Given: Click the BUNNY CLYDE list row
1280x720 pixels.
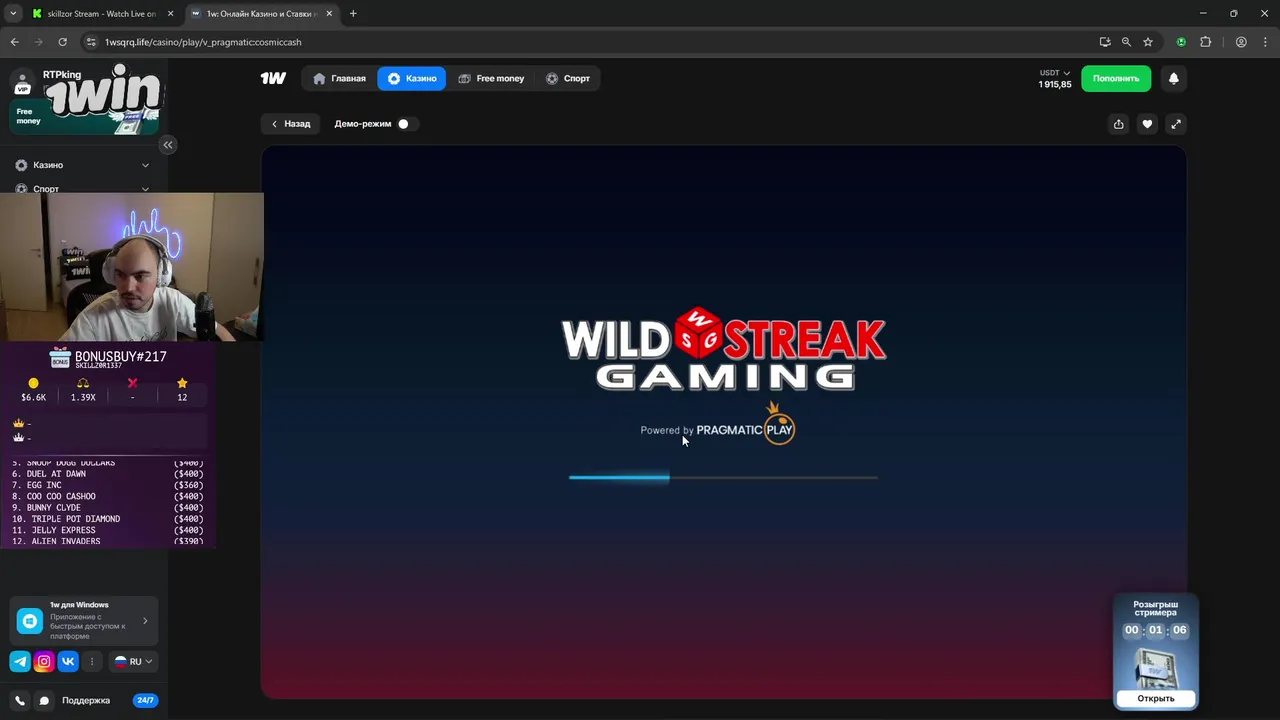Looking at the screenshot, I should click(x=108, y=508).
